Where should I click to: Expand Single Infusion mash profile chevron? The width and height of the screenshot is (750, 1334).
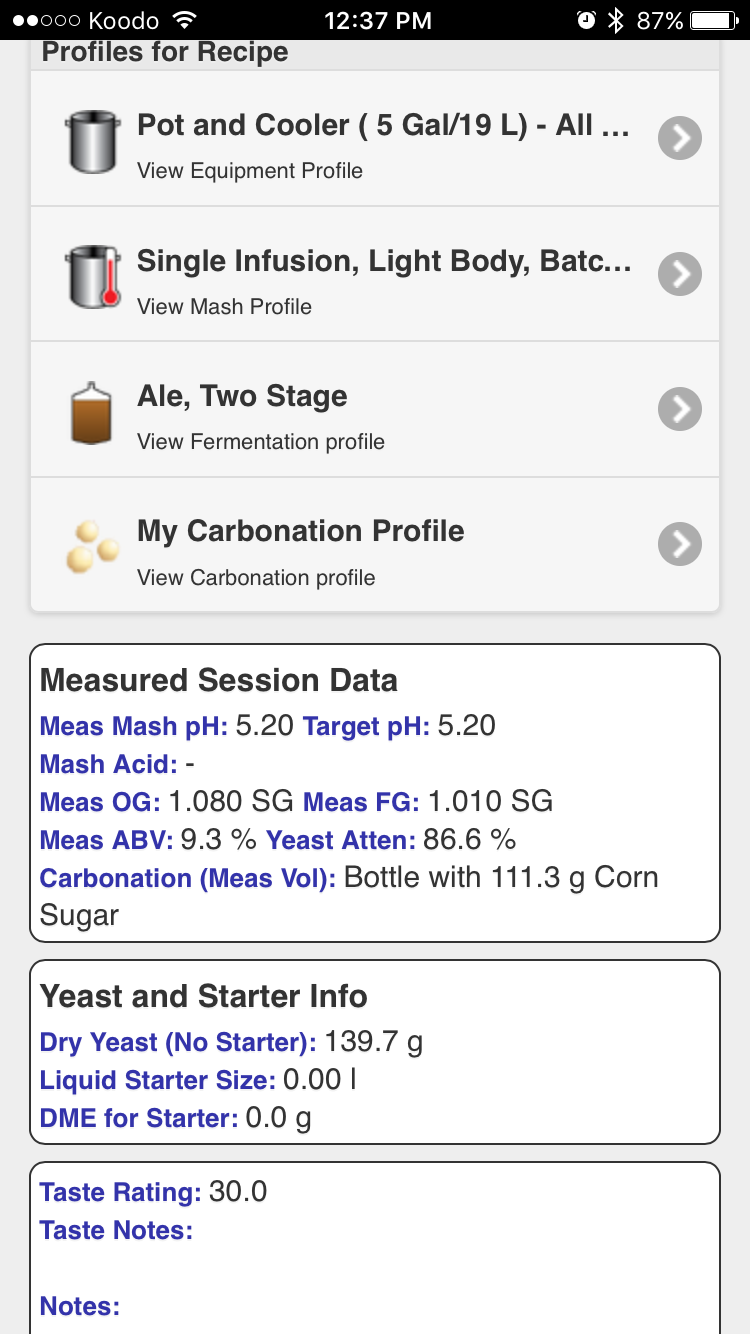(x=680, y=274)
